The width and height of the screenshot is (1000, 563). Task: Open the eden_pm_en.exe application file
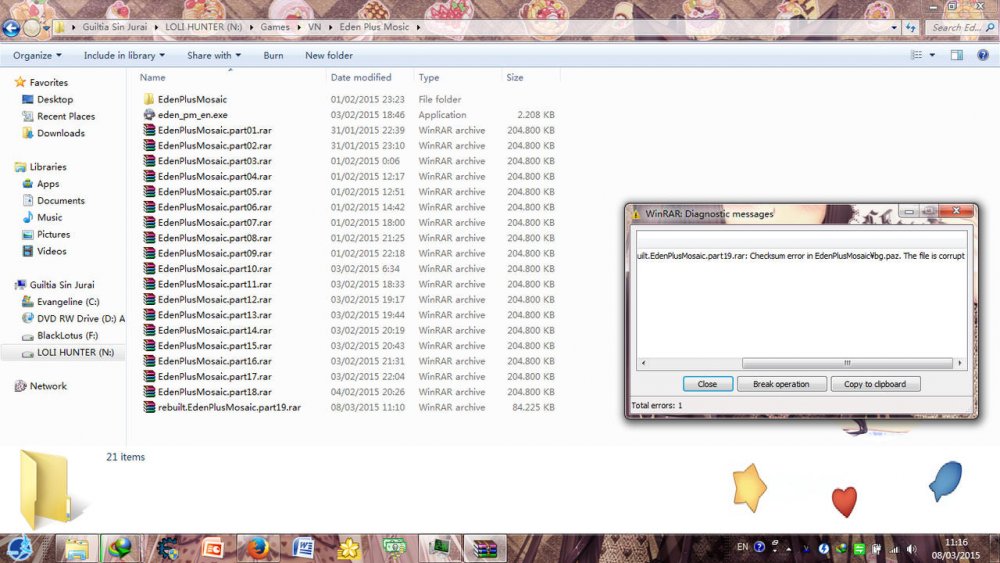[192, 115]
